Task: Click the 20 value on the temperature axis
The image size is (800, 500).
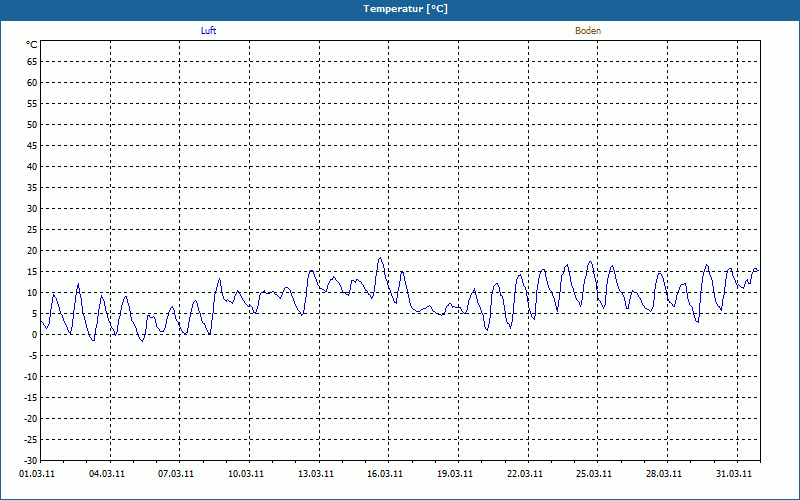Action: coord(32,251)
